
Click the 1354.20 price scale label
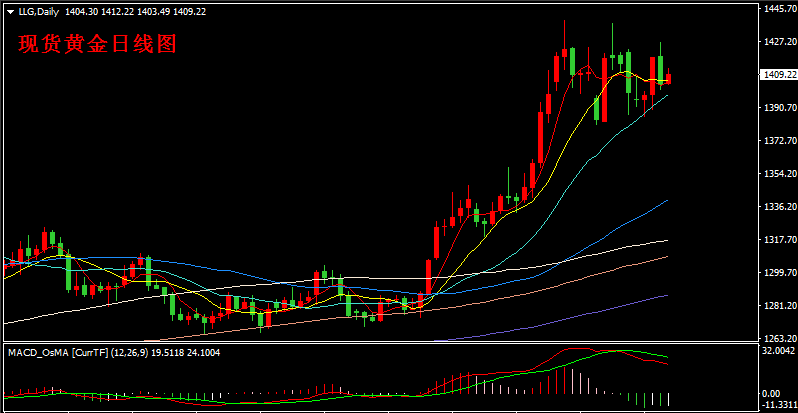point(779,173)
